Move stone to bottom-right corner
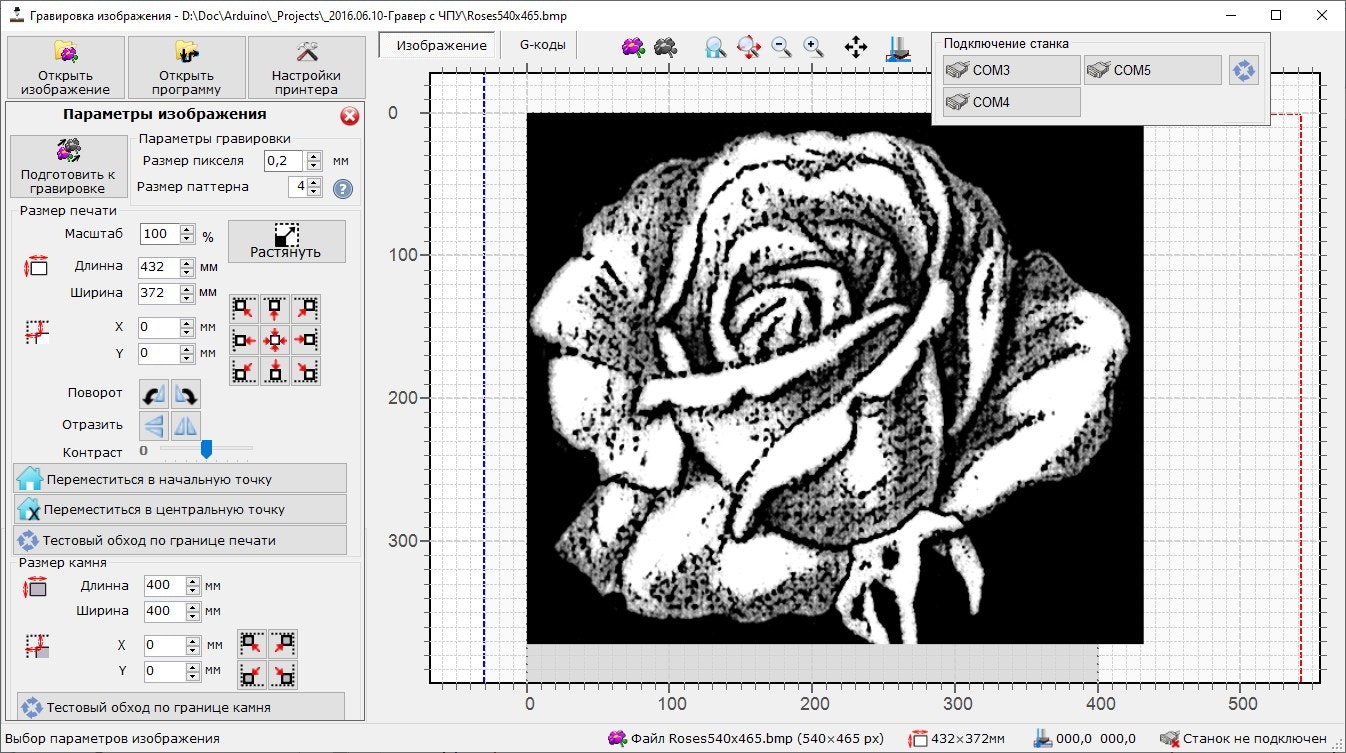Screen dimensions: 1346x753 pyautogui.click(x=283, y=675)
